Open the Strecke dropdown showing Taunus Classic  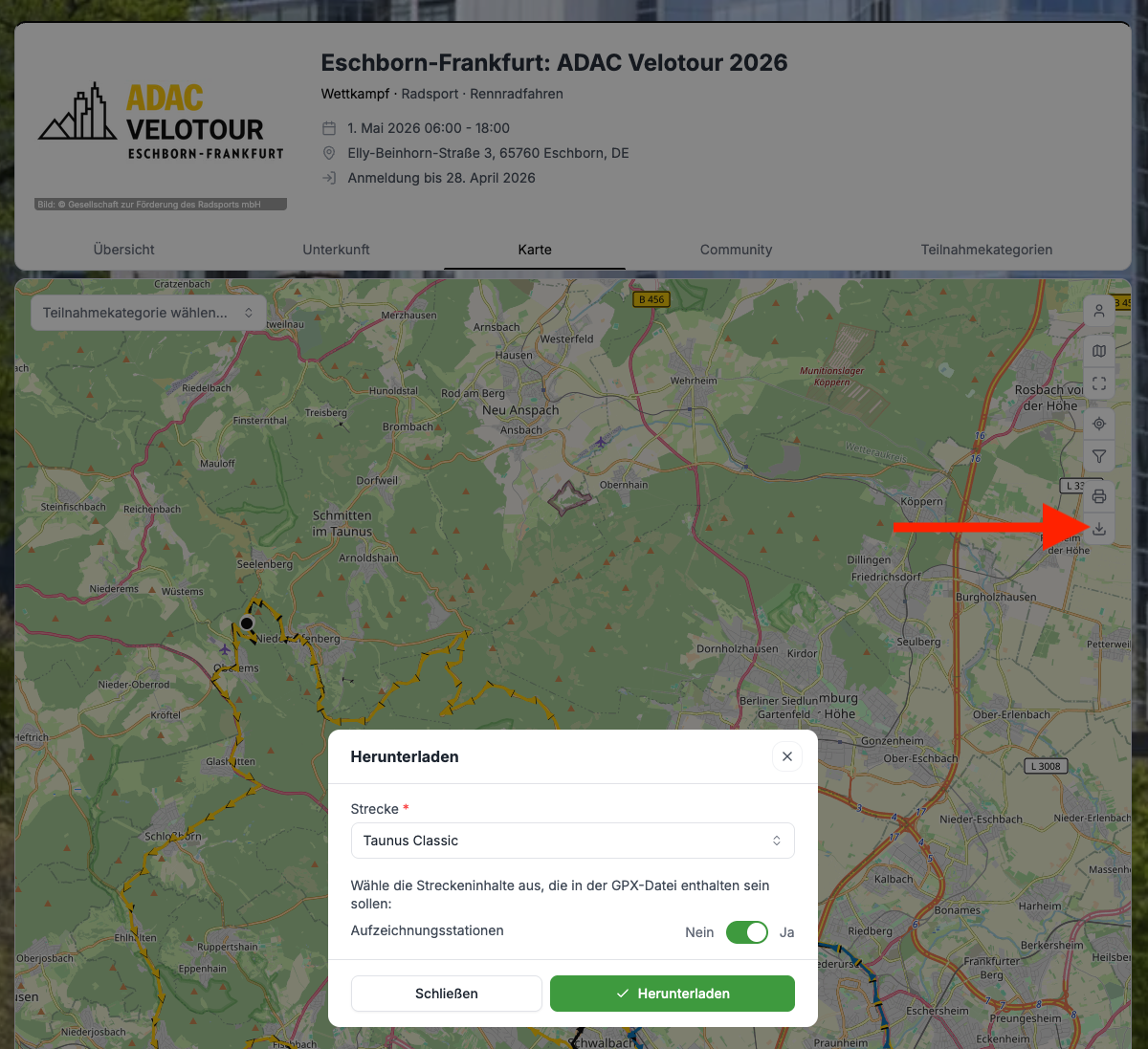coord(572,841)
